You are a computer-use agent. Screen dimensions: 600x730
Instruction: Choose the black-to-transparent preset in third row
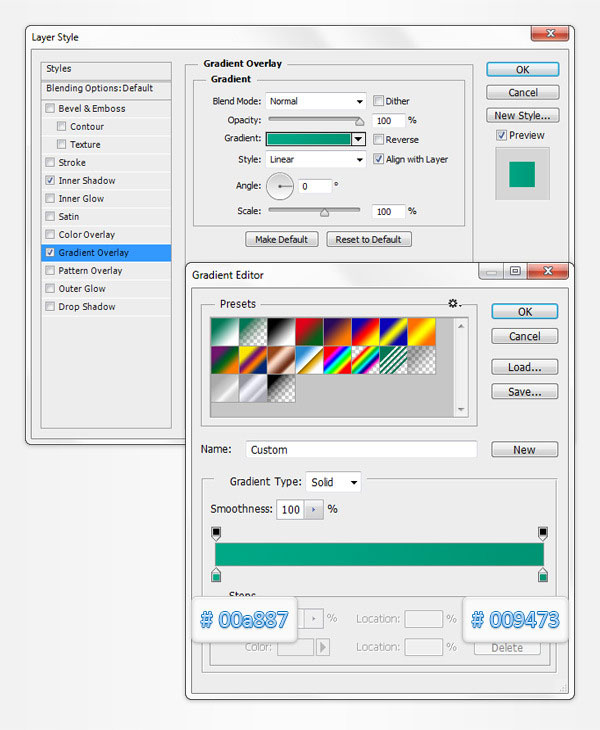pyautogui.click(x=281, y=388)
